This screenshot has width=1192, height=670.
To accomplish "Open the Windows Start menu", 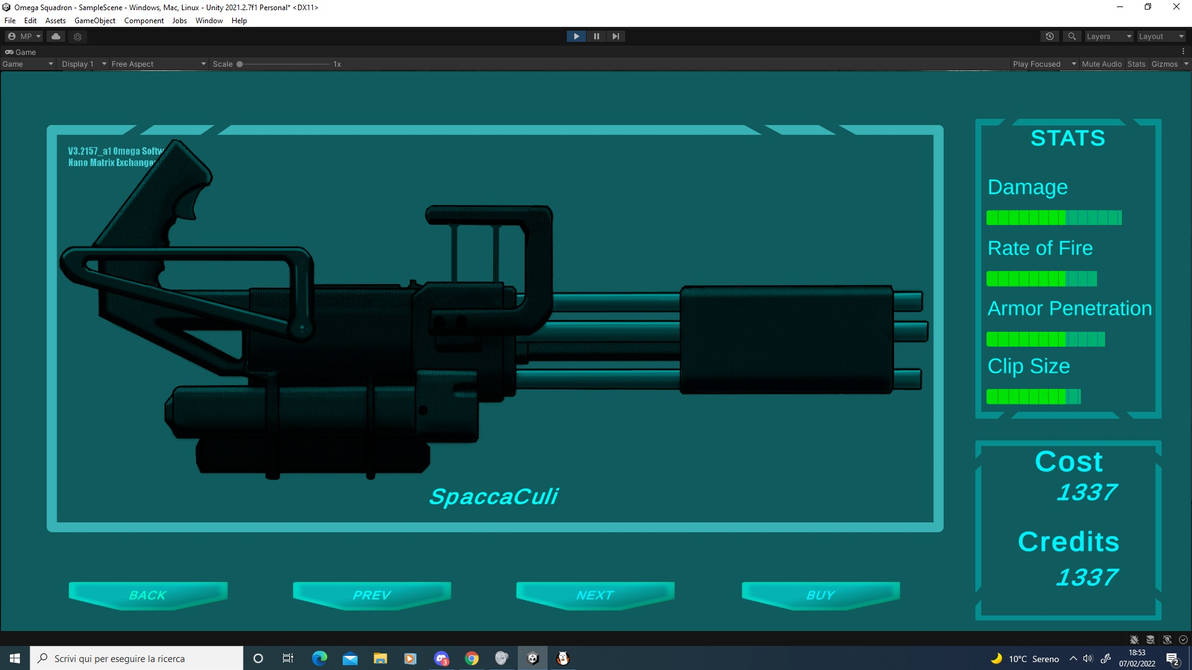I will click(x=14, y=658).
